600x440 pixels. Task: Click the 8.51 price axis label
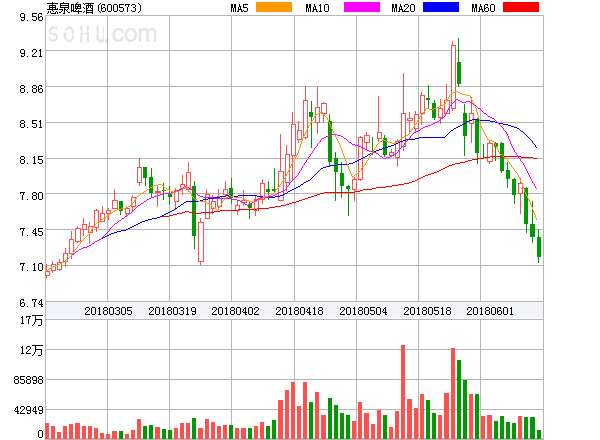(x=31, y=124)
